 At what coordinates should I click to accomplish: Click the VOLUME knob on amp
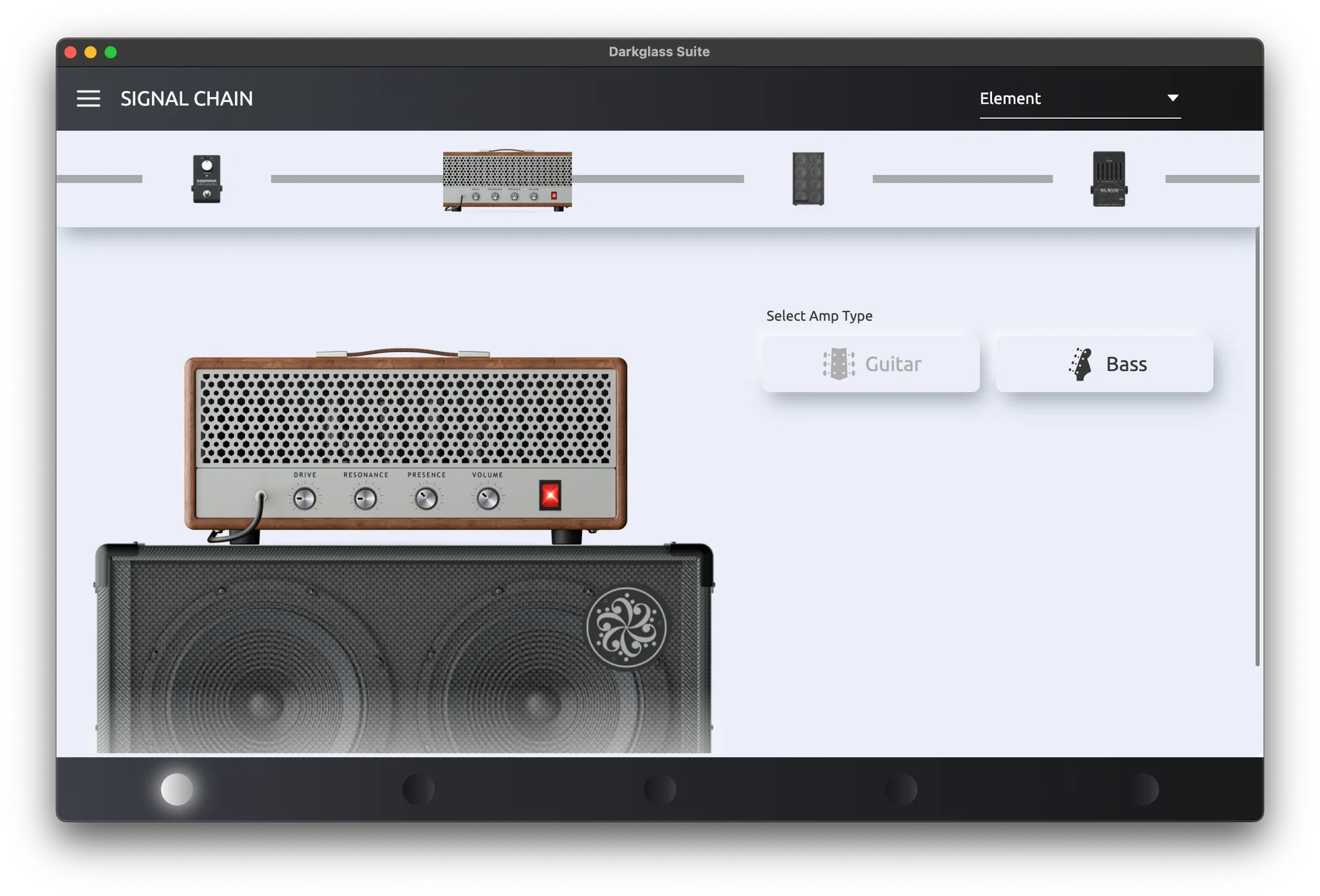point(488,499)
